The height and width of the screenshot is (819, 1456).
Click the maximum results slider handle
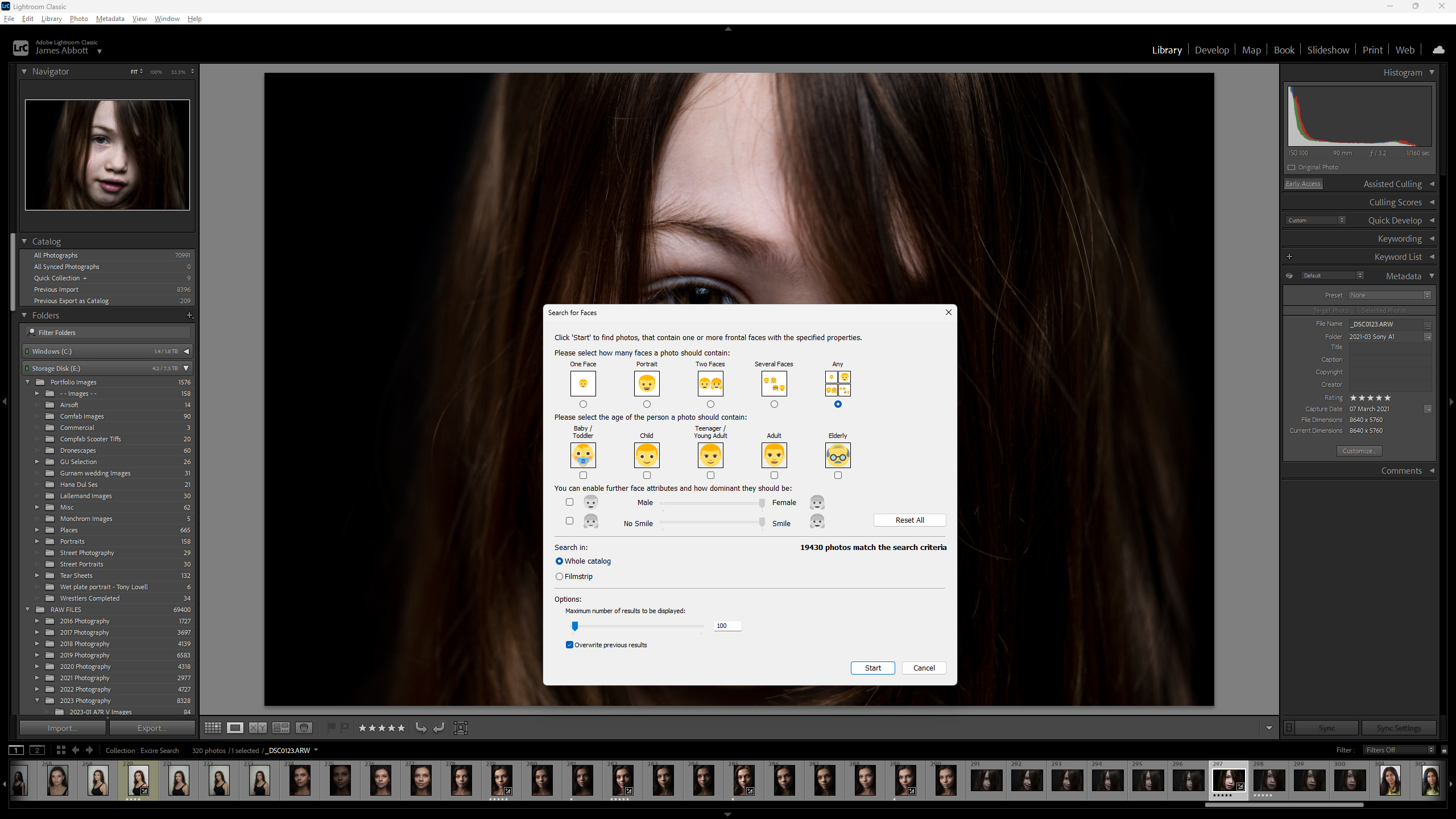(574, 626)
